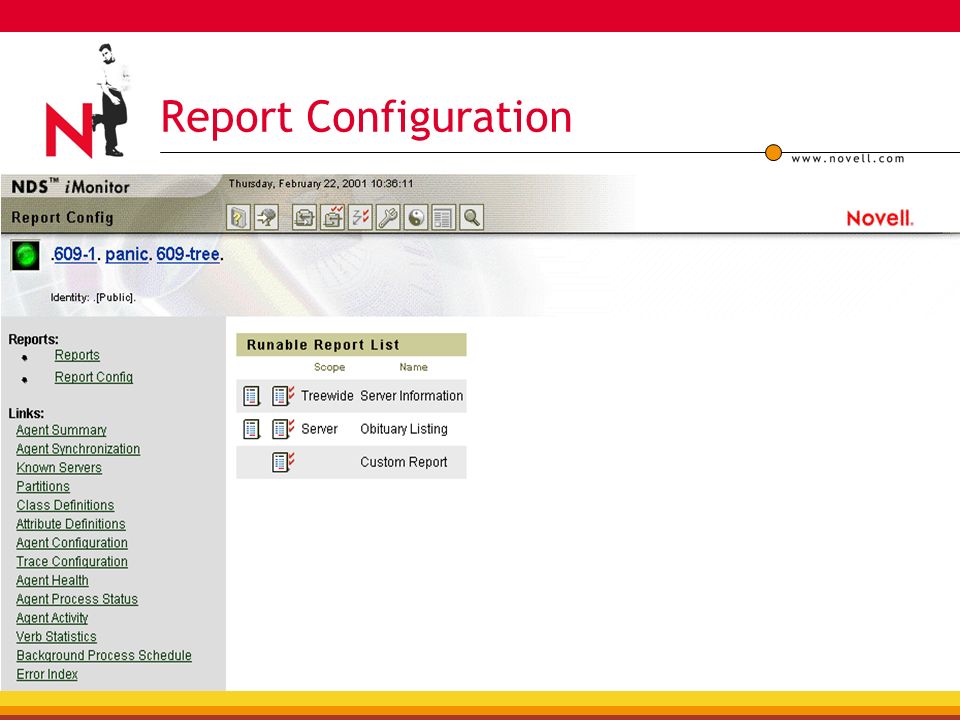The image size is (960, 720).
Task: Click the Novell logo
Action: coord(880,219)
